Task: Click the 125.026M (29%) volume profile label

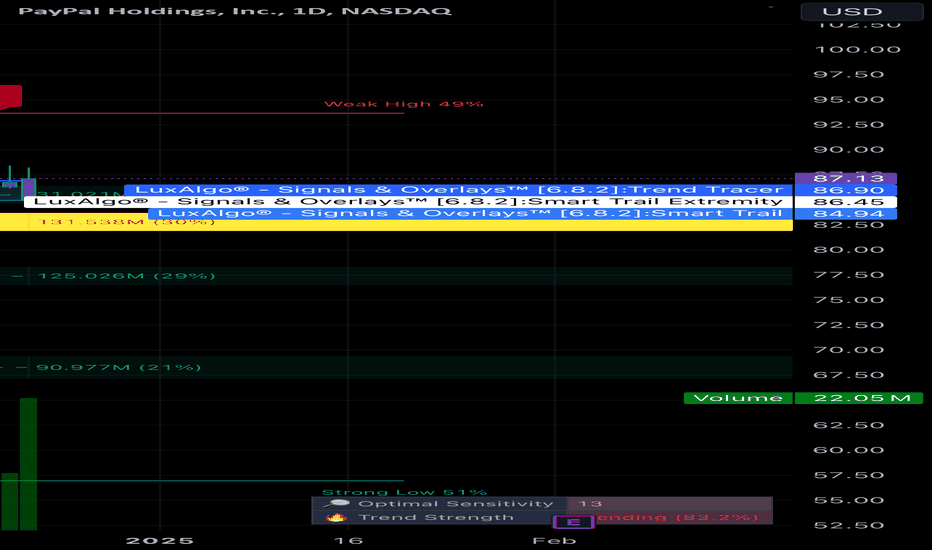Action: pos(126,276)
